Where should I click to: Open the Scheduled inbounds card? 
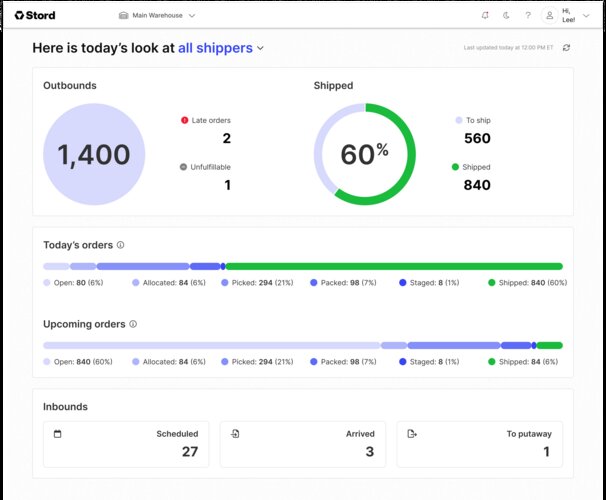pyautogui.click(x=125, y=443)
